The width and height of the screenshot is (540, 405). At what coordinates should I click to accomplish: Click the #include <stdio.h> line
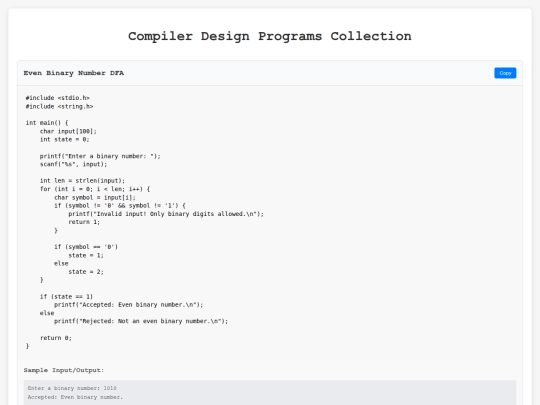pos(58,98)
